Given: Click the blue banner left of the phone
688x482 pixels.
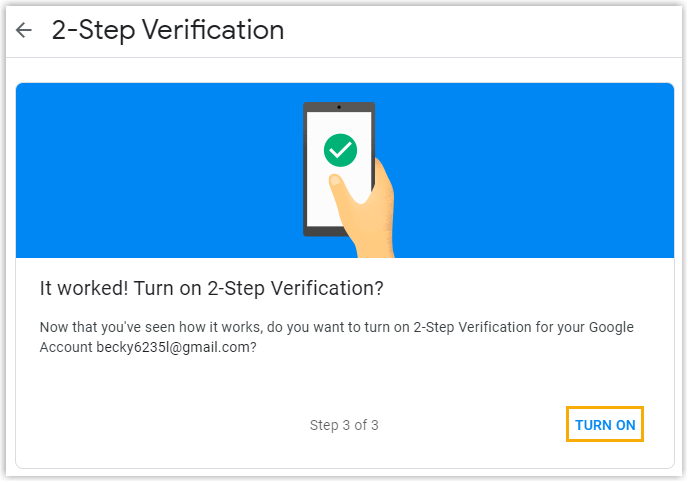Looking at the screenshot, I should pyautogui.click(x=150, y=170).
